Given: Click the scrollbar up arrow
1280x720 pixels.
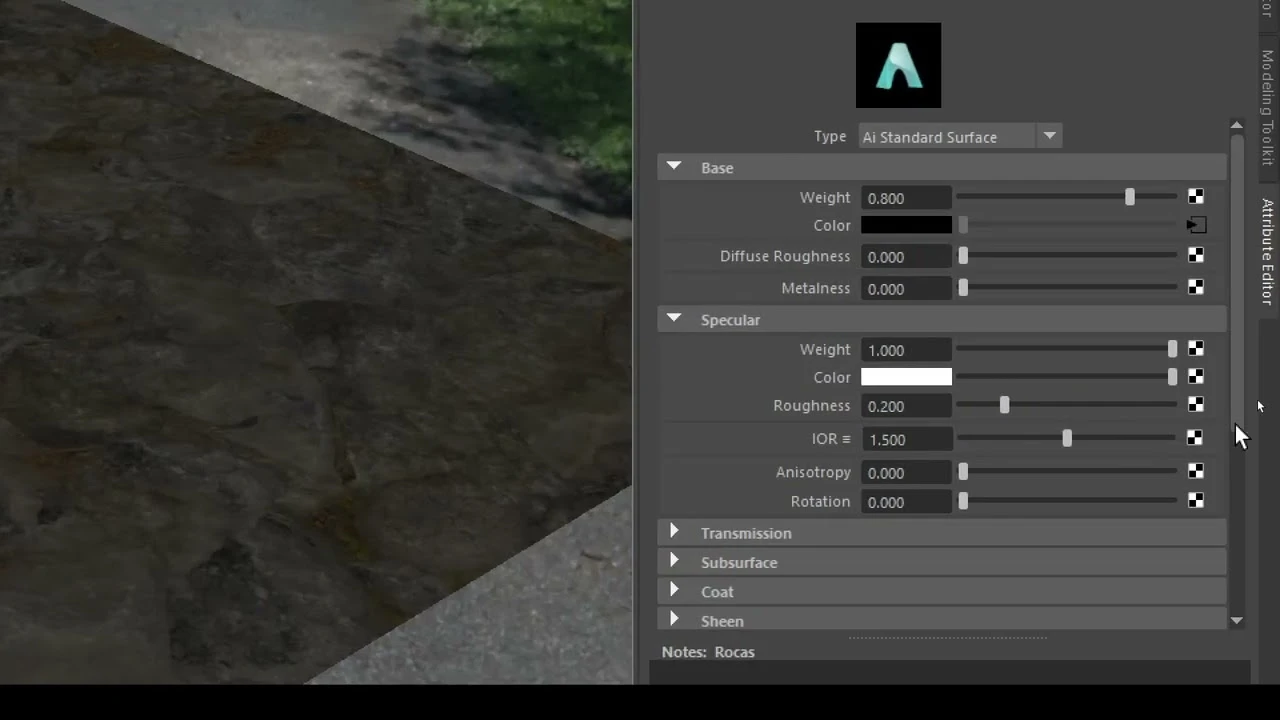Looking at the screenshot, I should 1237,125.
